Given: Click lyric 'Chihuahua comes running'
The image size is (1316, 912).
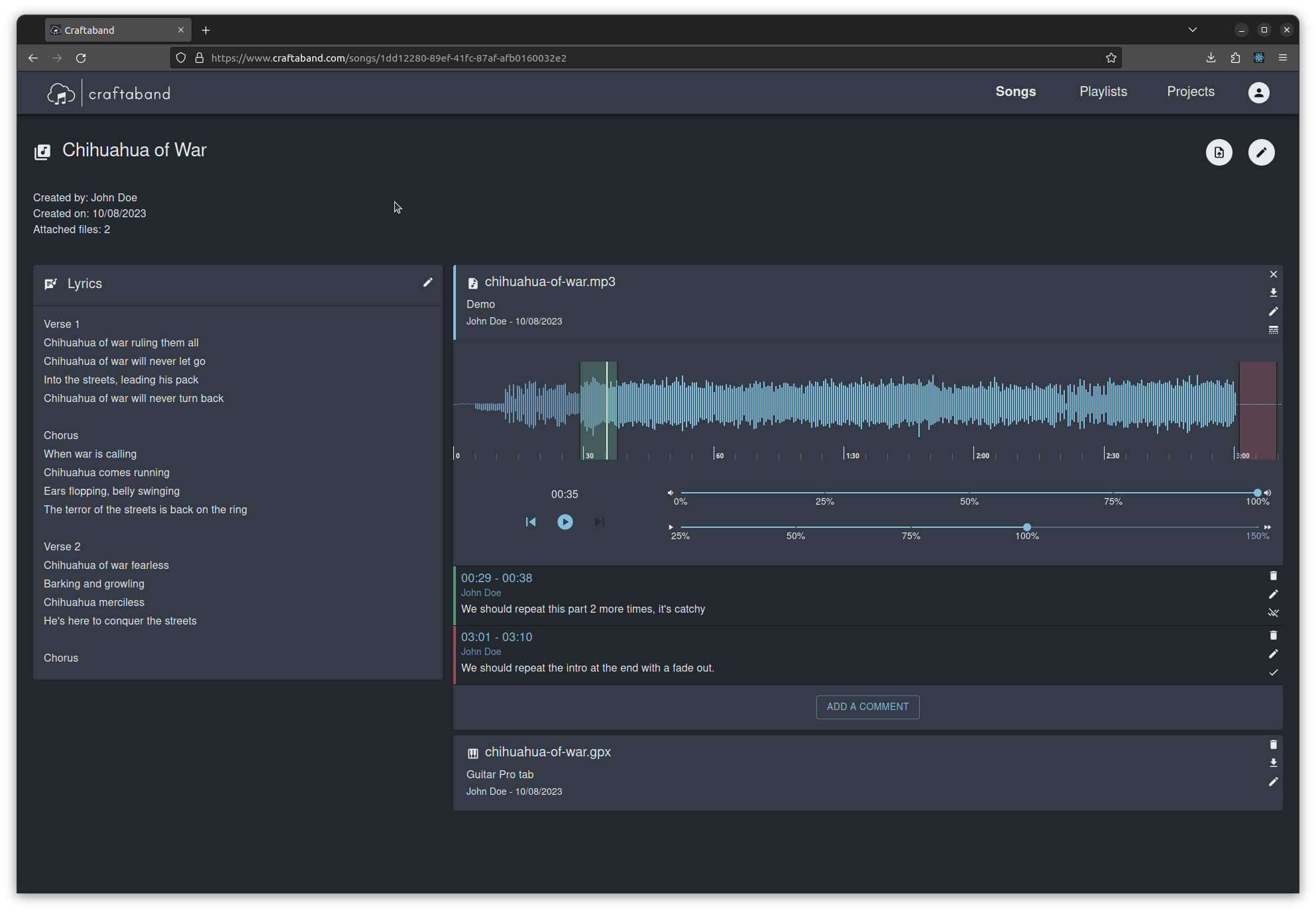Looking at the screenshot, I should tap(107, 473).
